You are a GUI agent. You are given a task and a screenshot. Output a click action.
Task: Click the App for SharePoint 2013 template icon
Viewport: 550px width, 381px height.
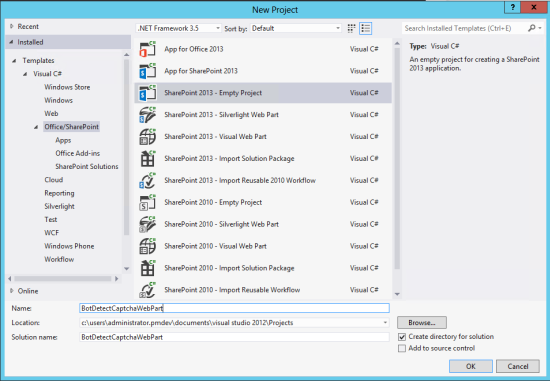147,71
